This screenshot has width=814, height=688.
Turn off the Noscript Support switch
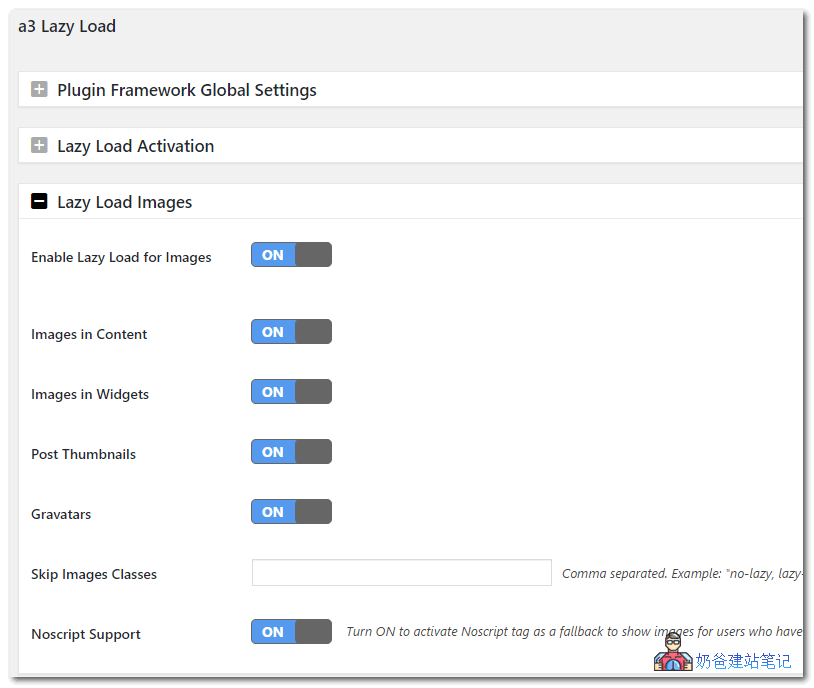tap(291, 632)
